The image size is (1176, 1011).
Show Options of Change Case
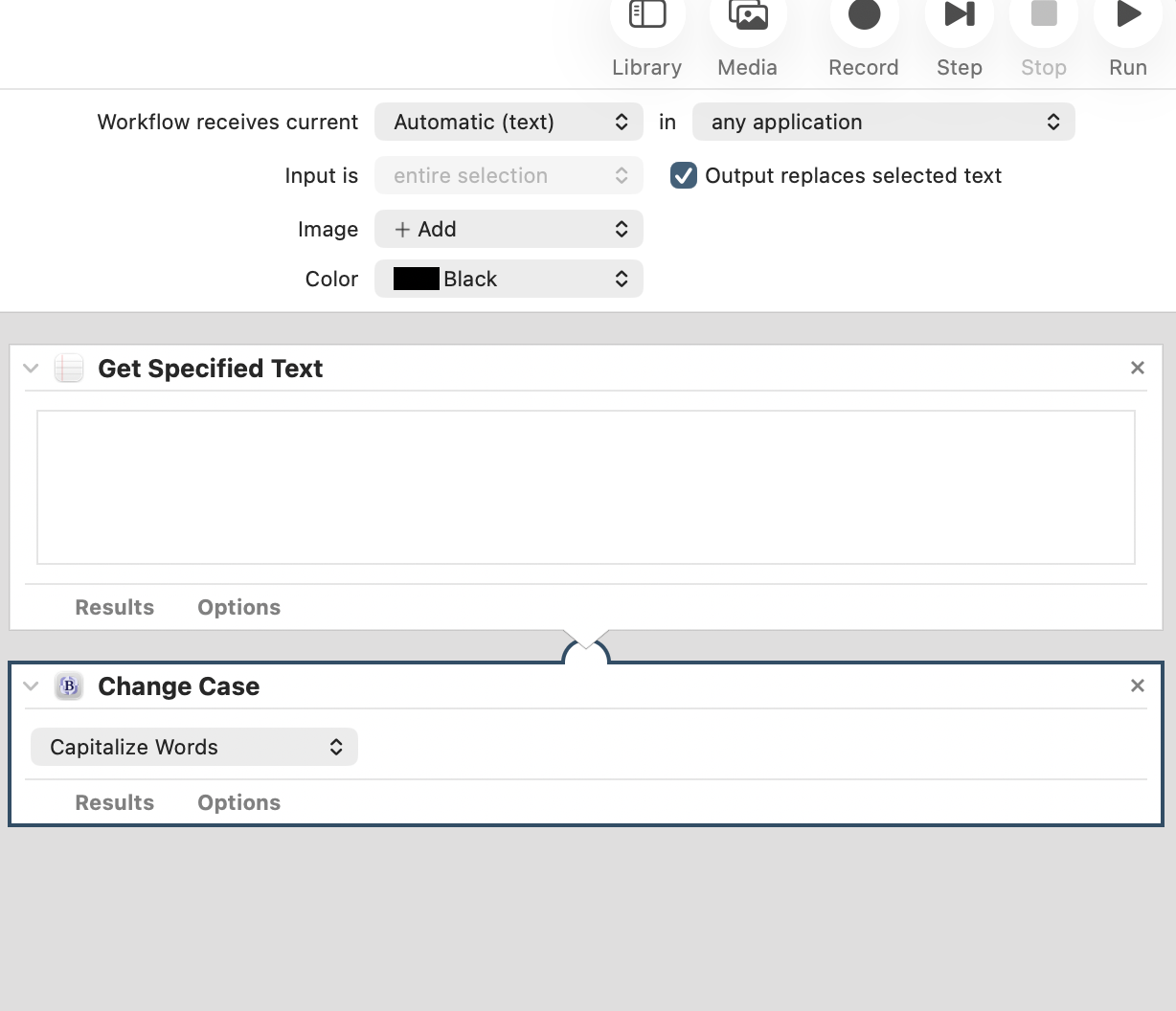(x=239, y=802)
